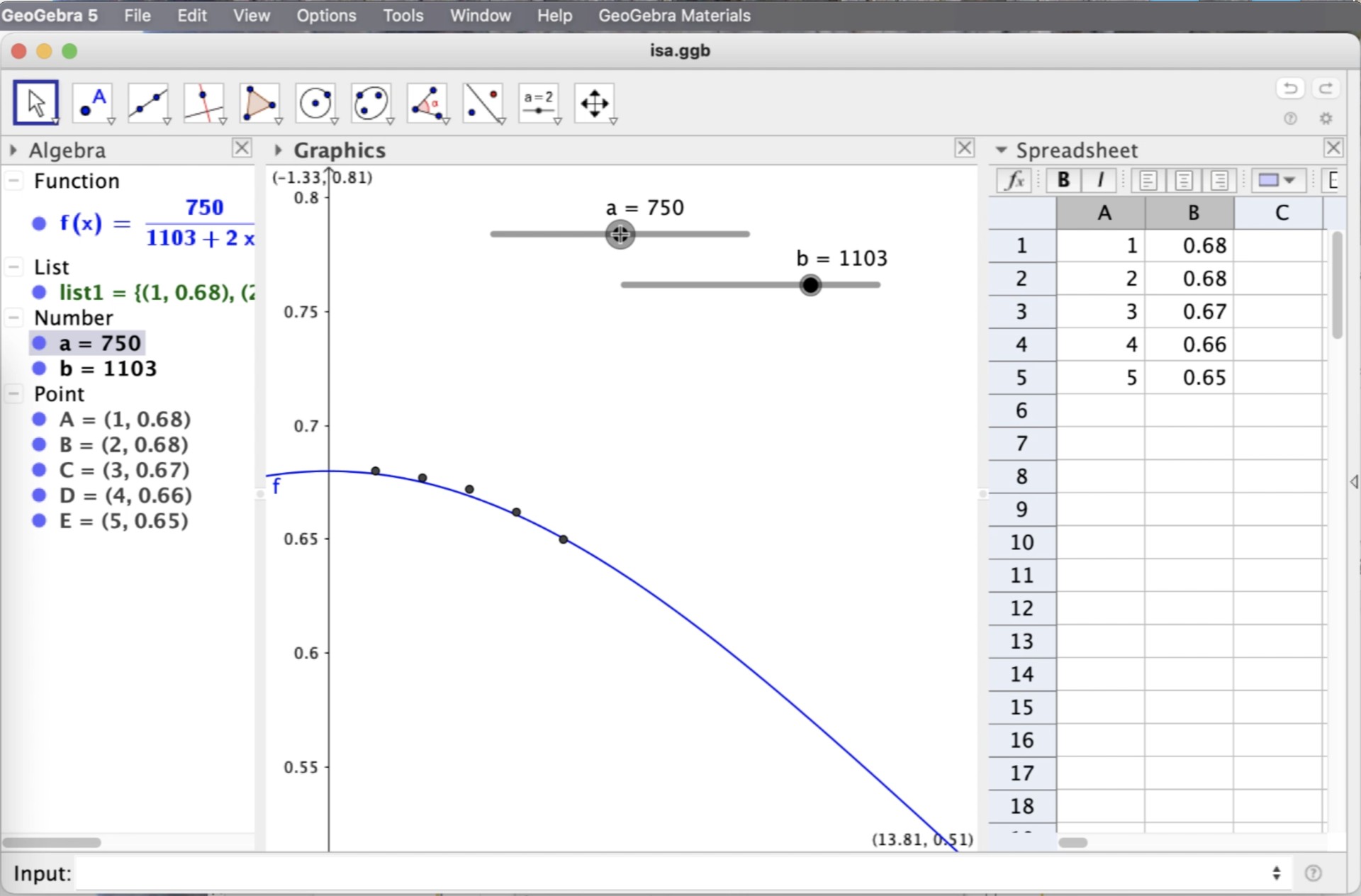The height and width of the screenshot is (896, 1361).
Task: Select the Polygon tool
Action: coord(259,103)
